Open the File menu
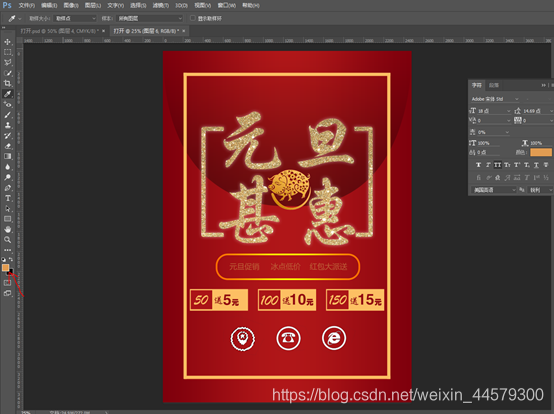The width and height of the screenshot is (554, 414). point(27,5)
